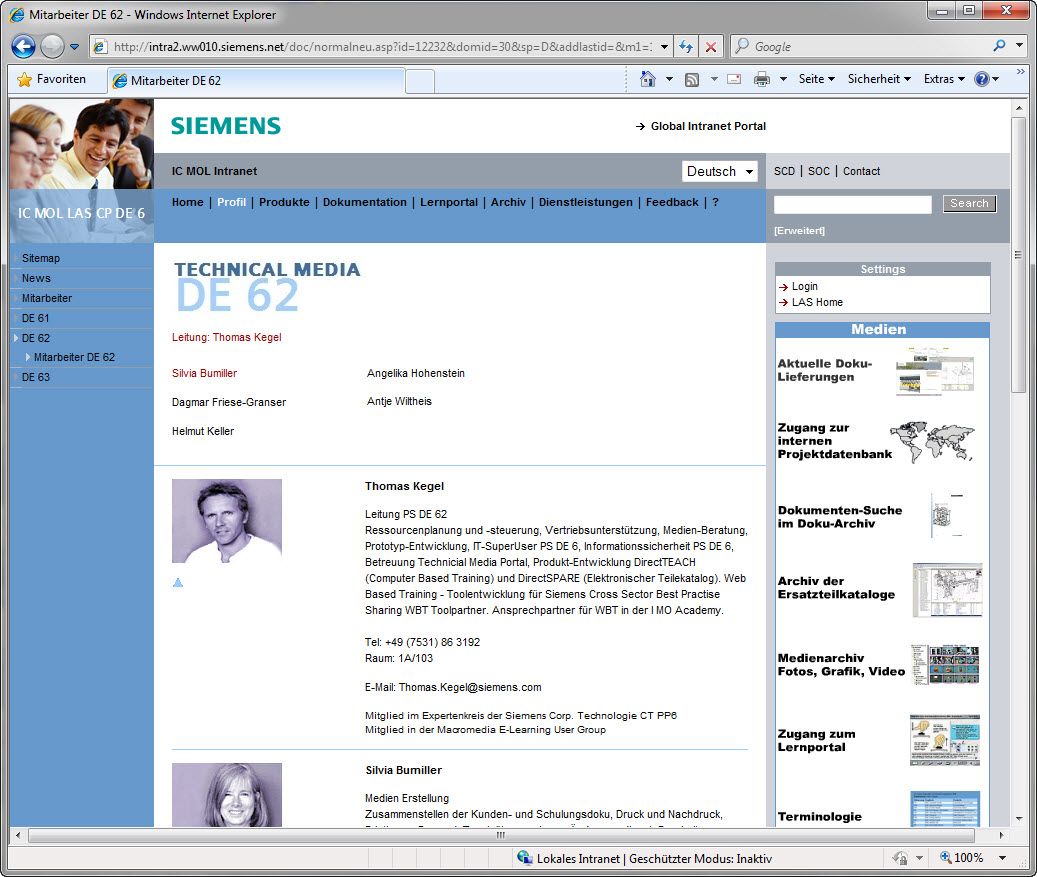Click the RSS feeds icon

[692, 79]
